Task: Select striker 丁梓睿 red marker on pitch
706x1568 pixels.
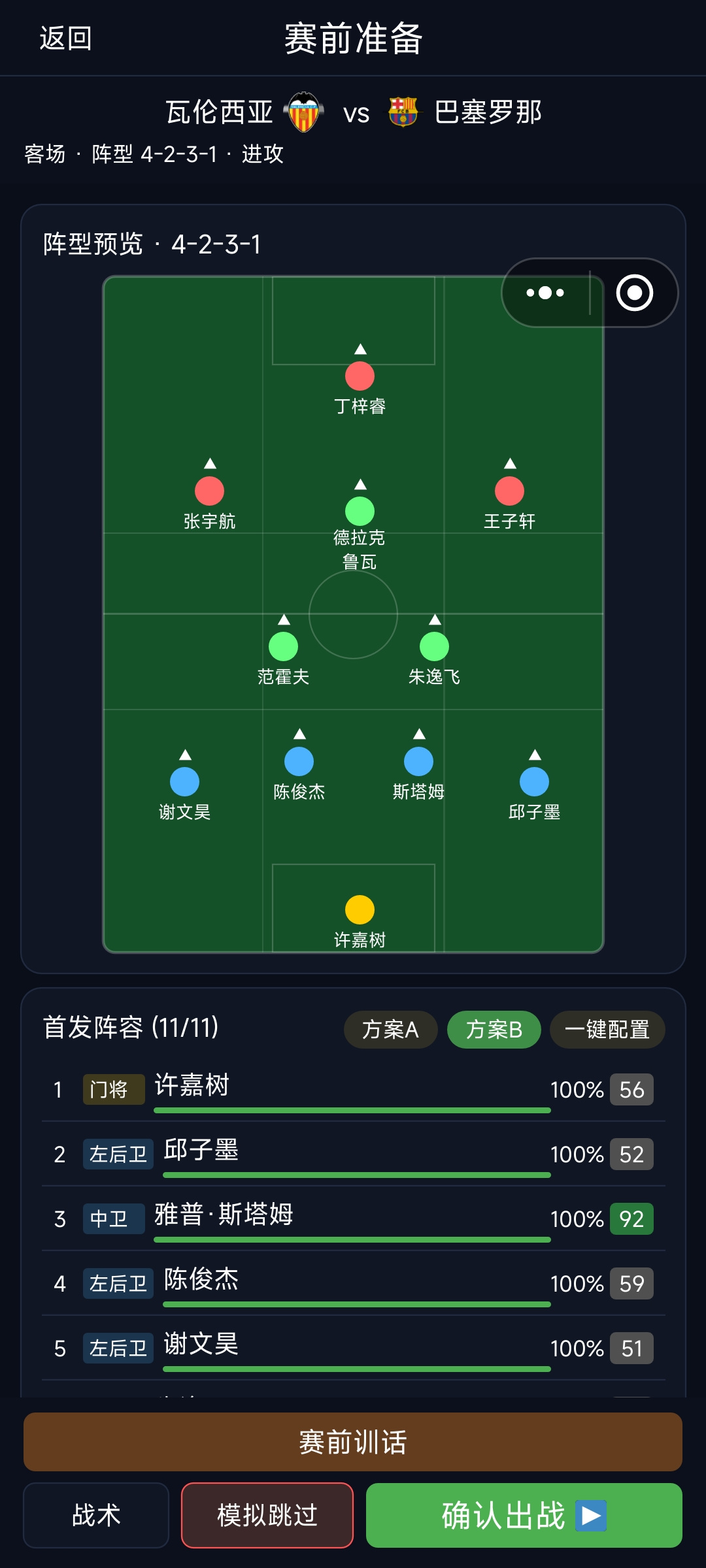Action: (x=360, y=376)
